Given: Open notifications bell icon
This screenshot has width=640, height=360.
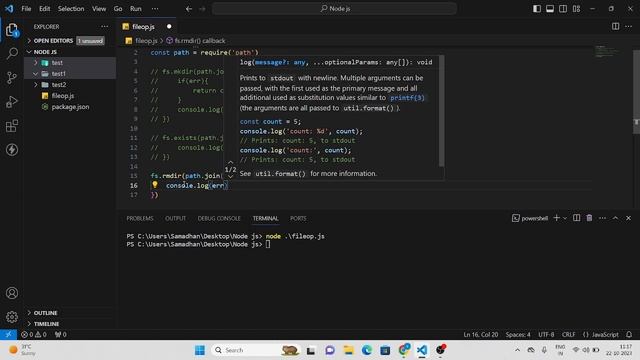Looking at the screenshot, I should click(629, 334).
